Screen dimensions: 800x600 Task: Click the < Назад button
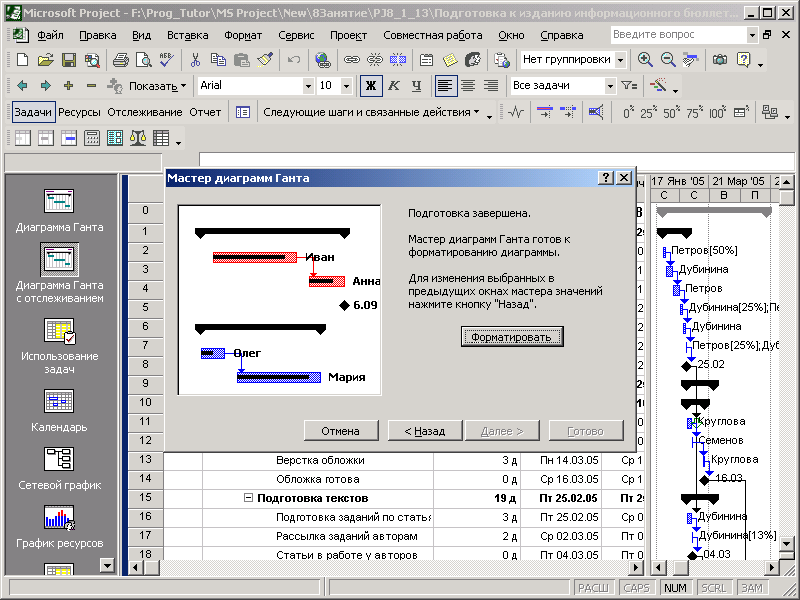pyautogui.click(x=425, y=431)
